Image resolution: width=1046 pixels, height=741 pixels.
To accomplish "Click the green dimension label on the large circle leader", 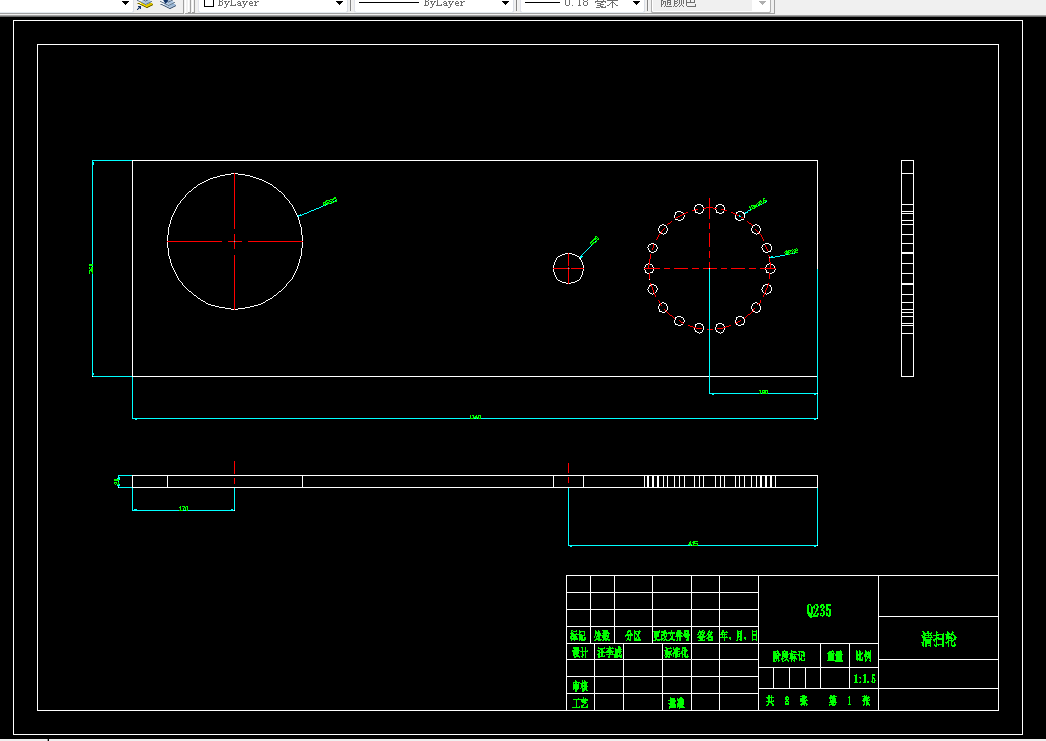I will click(330, 201).
